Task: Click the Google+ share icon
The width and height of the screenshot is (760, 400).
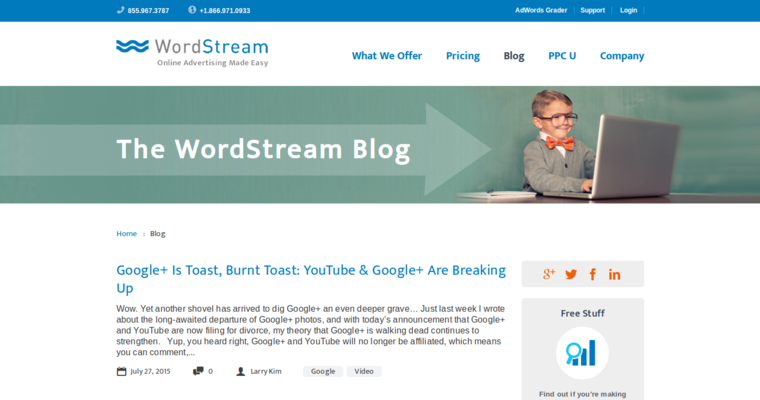Action: (x=549, y=274)
